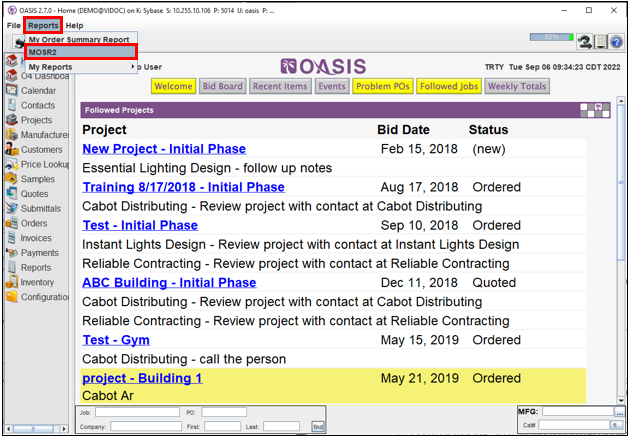
Task: Open Training 8/17/2018 - Initial Phase link
Action: tap(184, 187)
